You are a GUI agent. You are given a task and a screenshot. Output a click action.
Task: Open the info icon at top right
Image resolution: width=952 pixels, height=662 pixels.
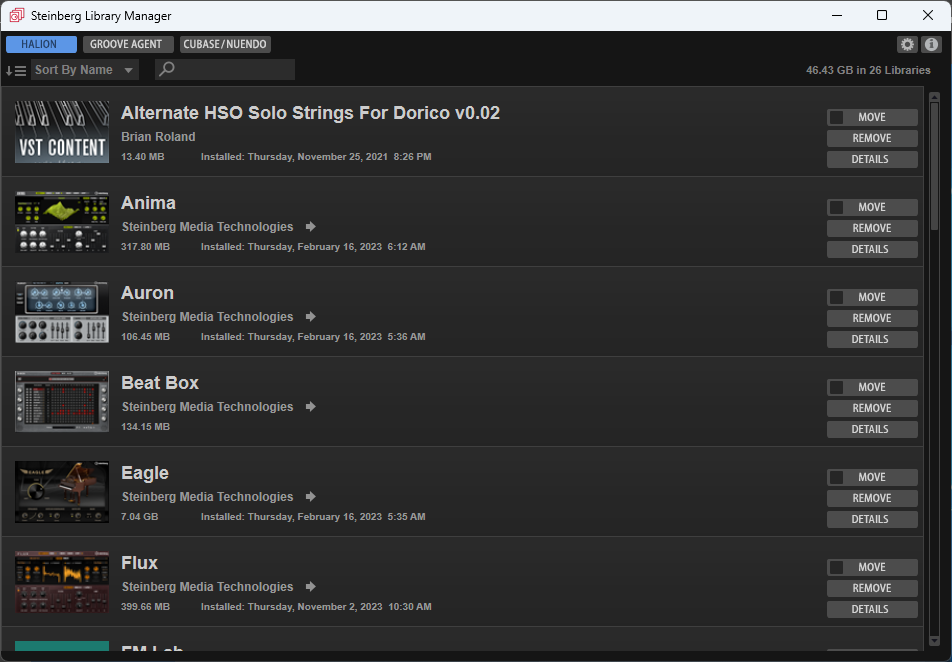tap(931, 44)
